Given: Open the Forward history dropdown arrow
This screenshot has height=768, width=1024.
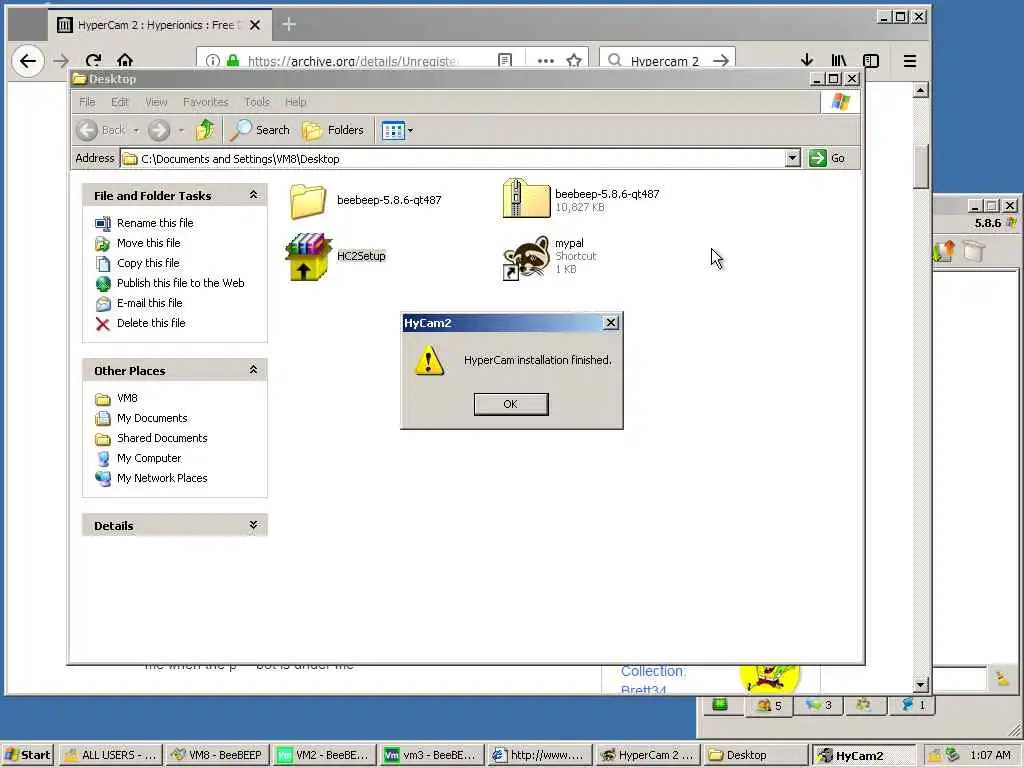Looking at the screenshot, I should point(182,130).
